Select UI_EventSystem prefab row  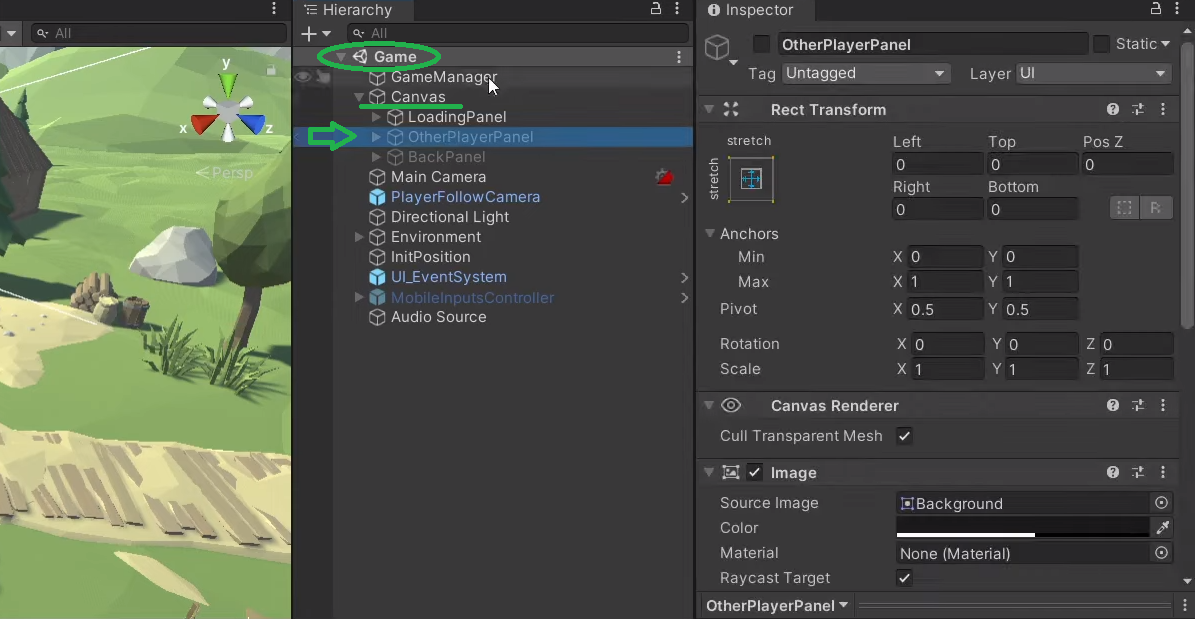(x=492, y=277)
